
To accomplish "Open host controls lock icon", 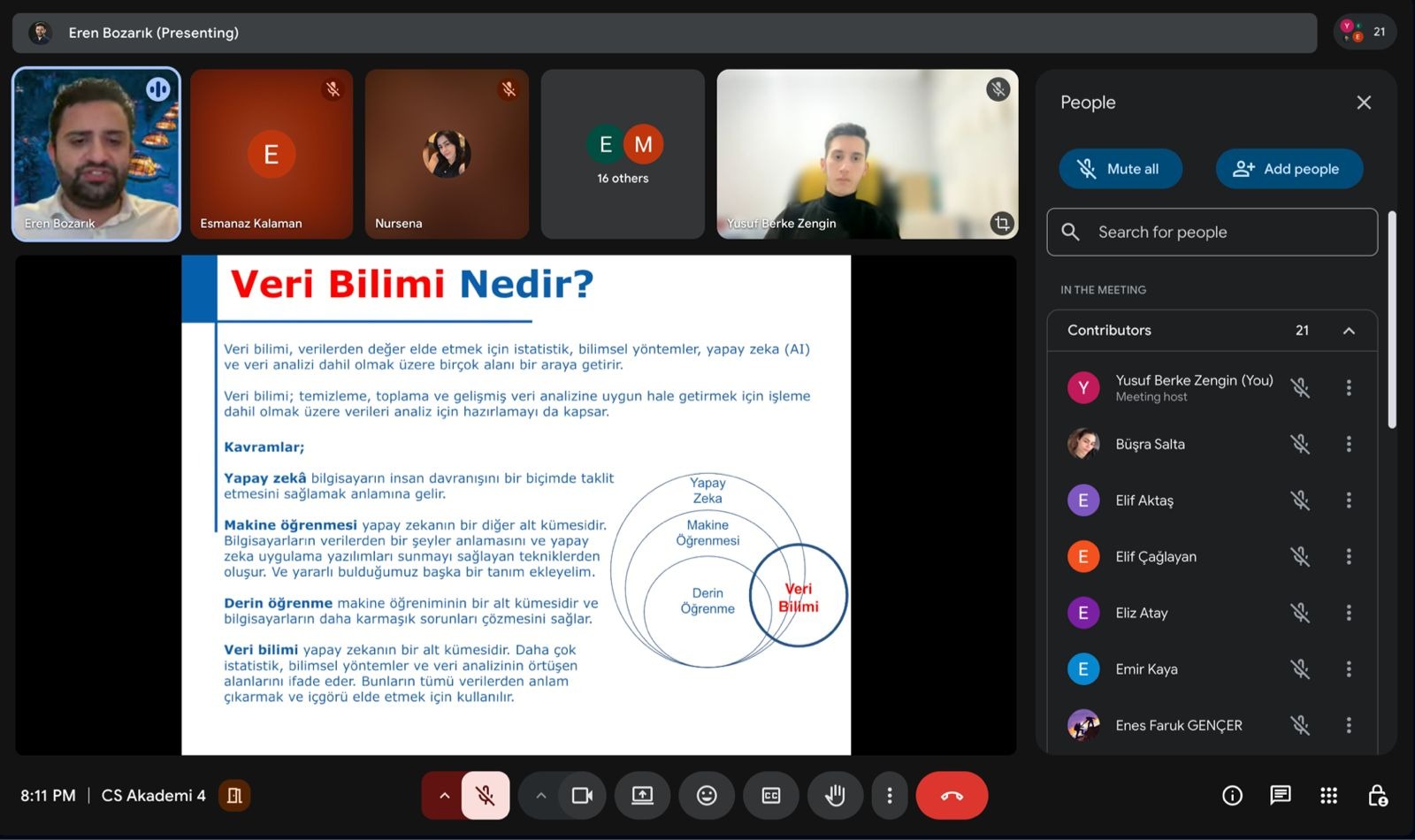I will [1377, 796].
